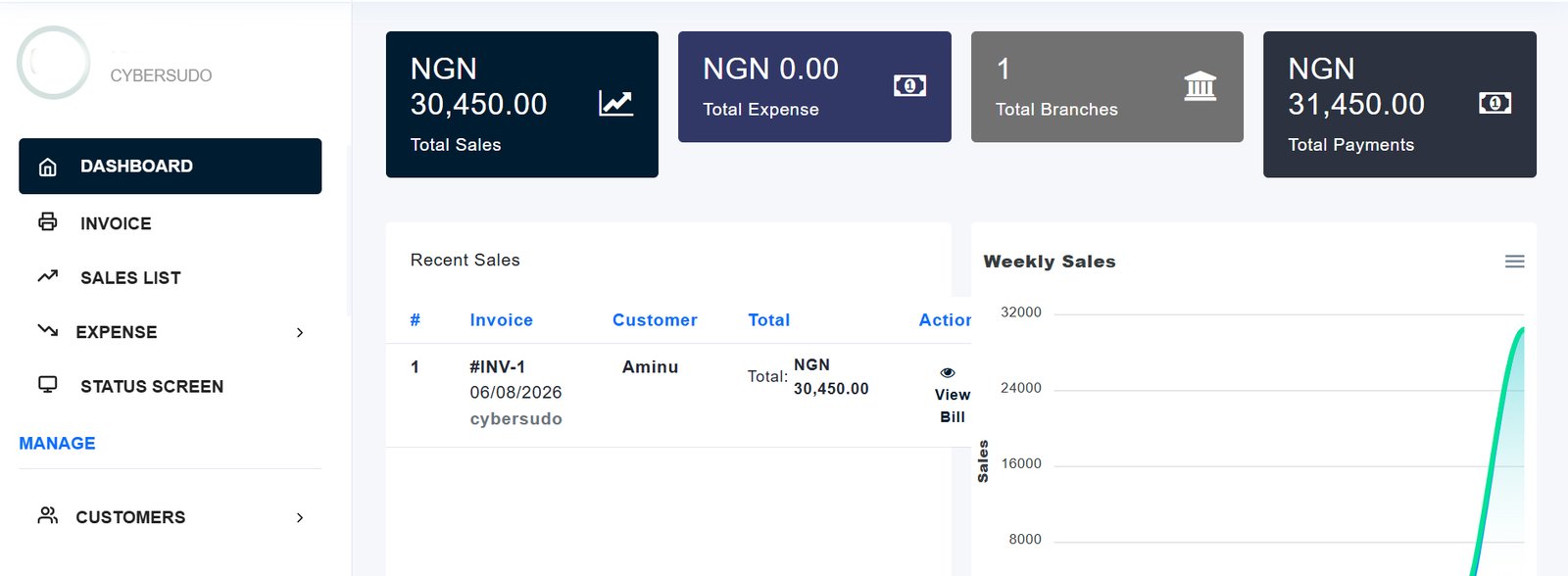Click the Action column header
This screenshot has height=576, width=1568.
[945, 320]
